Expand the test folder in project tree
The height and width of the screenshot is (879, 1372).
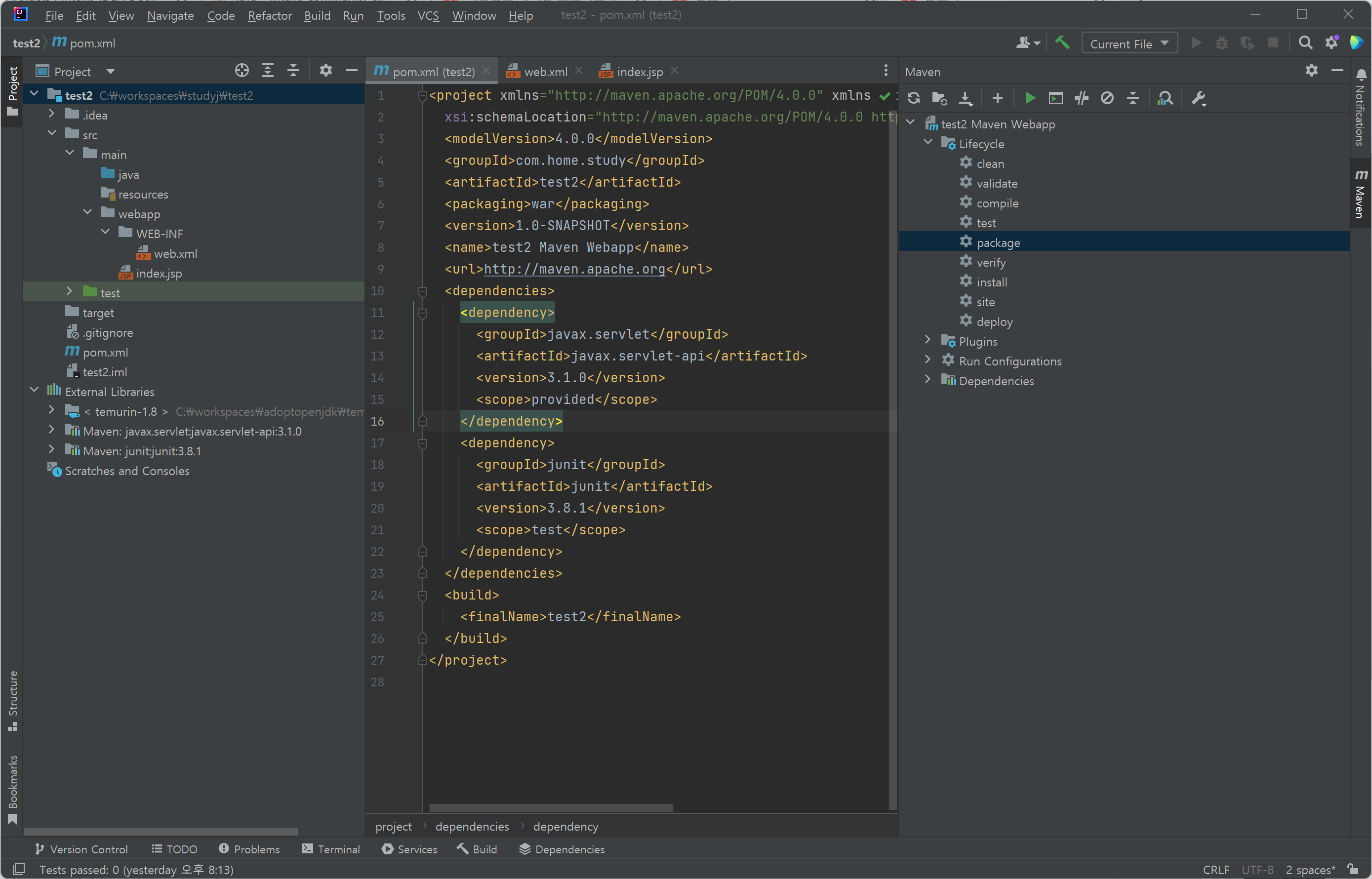[70, 292]
